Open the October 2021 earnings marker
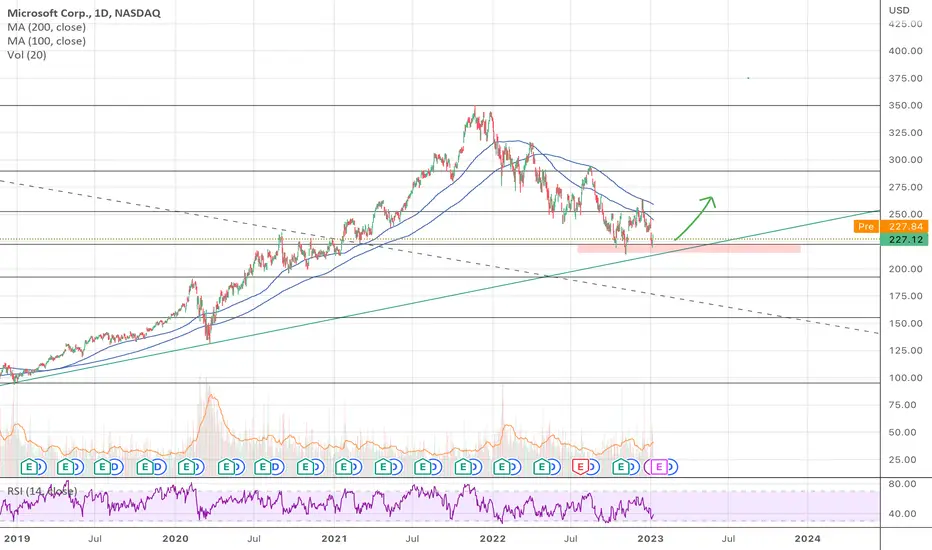932x550 pixels. [x=462, y=467]
